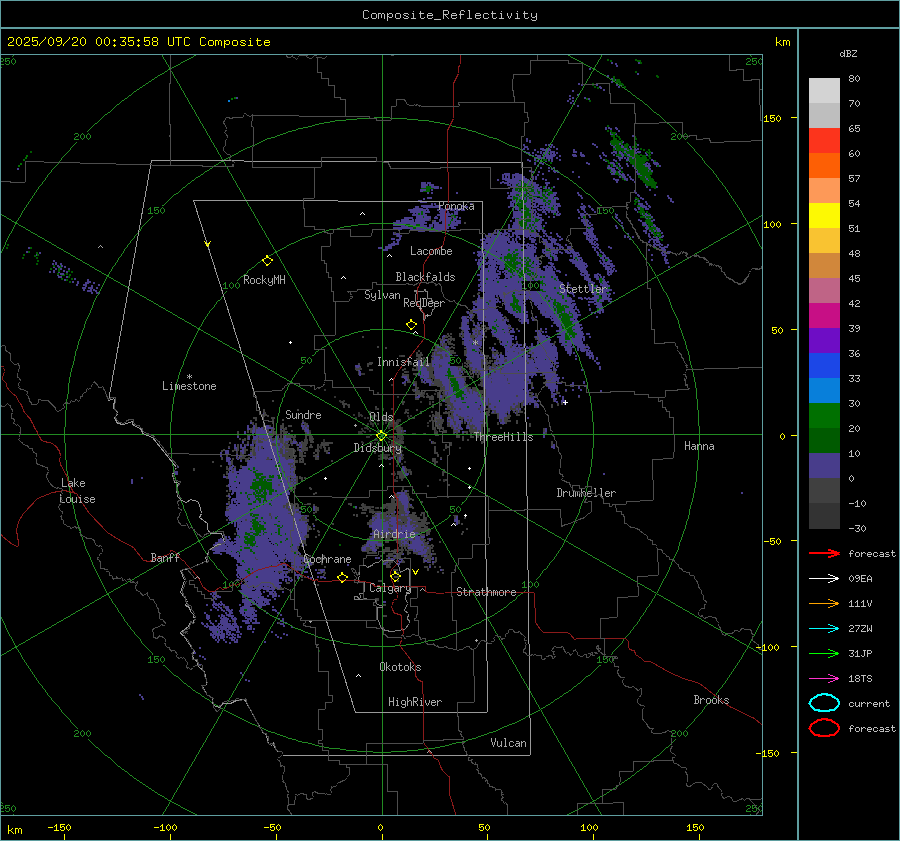Select the Stettler town label on map
The width and height of the screenshot is (900, 841).
click(x=582, y=289)
